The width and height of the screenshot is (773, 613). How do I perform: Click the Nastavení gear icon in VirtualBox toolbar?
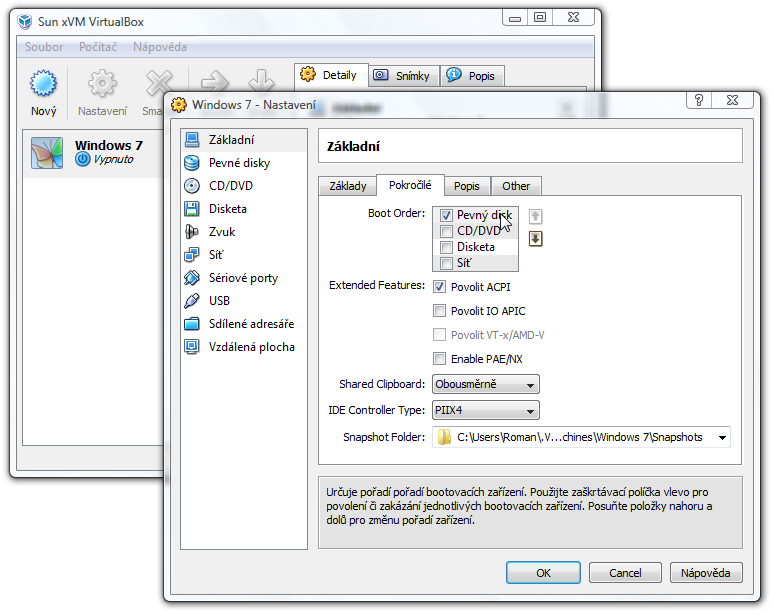[x=102, y=83]
